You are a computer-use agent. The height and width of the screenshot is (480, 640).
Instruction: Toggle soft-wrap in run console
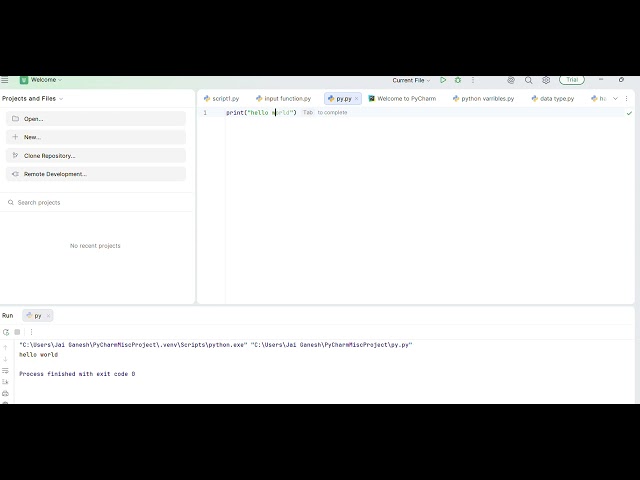click(5, 371)
